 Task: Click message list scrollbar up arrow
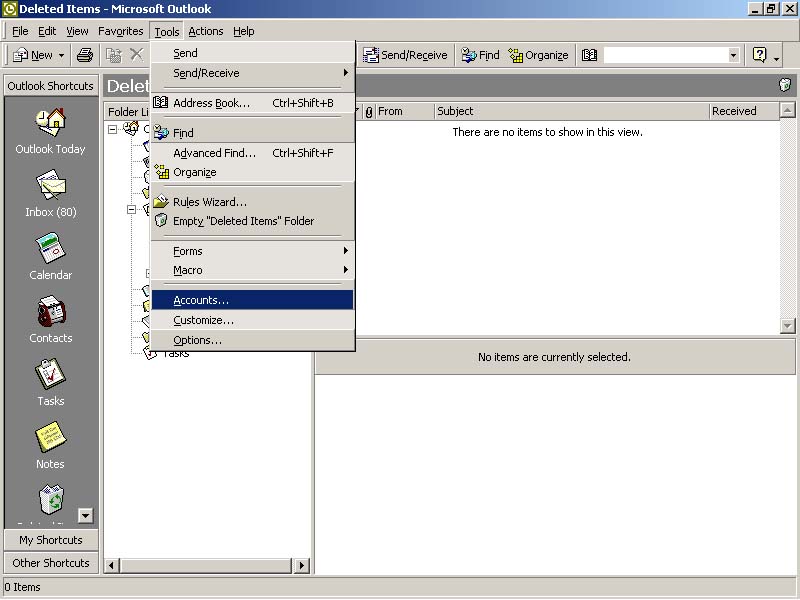pyautogui.click(x=788, y=110)
